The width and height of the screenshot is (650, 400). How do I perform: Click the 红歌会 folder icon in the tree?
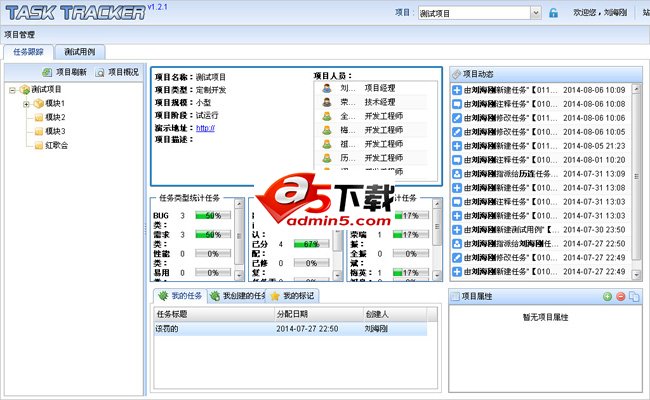pyautogui.click(x=39, y=145)
